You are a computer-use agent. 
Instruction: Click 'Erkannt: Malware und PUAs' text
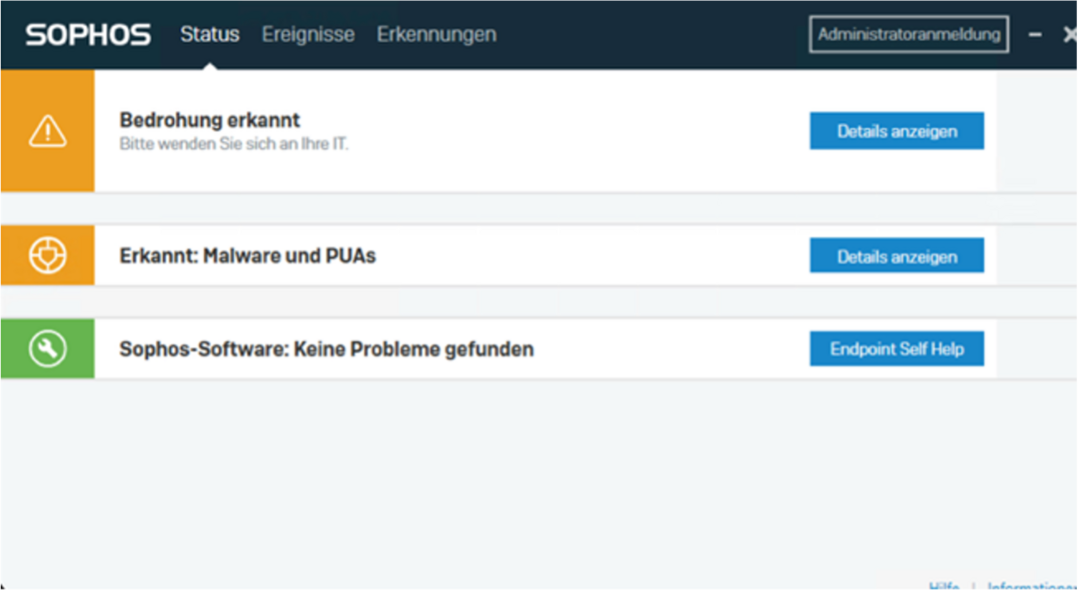click(x=247, y=256)
